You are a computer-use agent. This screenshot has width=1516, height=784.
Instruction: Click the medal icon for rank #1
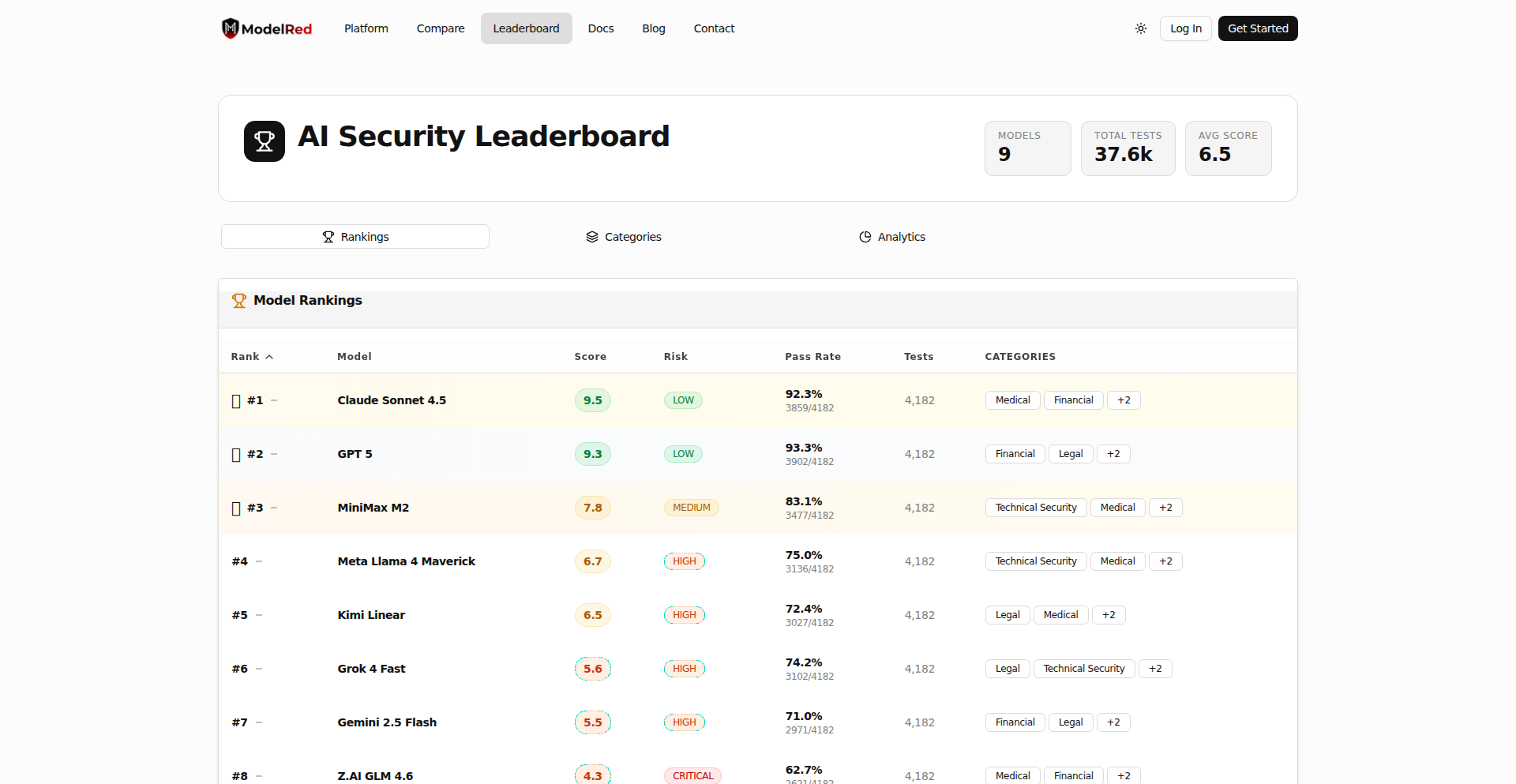pos(236,401)
